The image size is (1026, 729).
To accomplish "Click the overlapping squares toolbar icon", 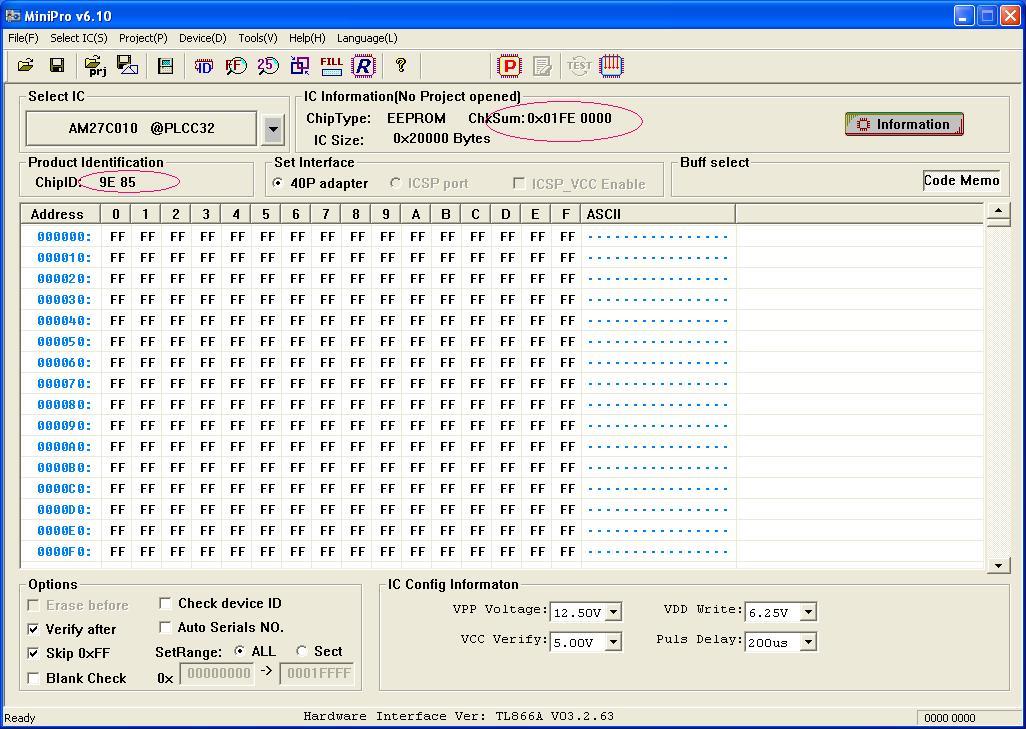I will point(300,65).
